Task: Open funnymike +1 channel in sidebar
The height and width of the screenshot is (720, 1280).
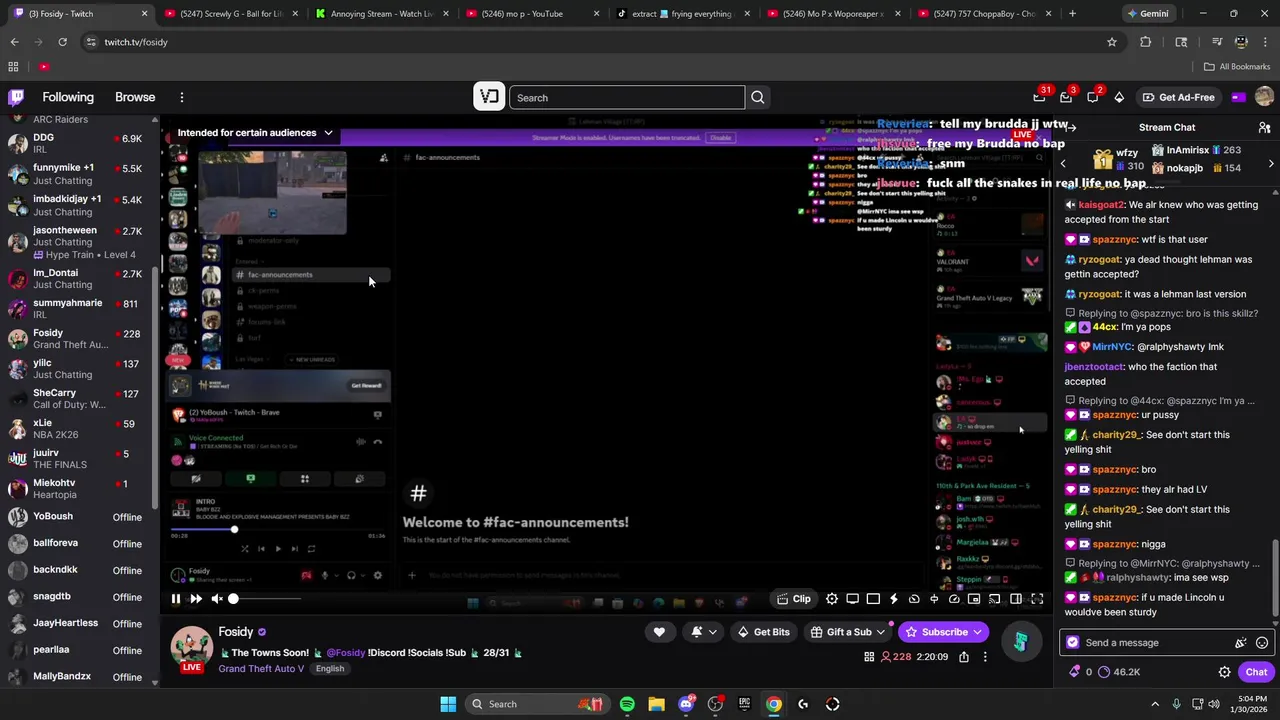Action: [78, 174]
